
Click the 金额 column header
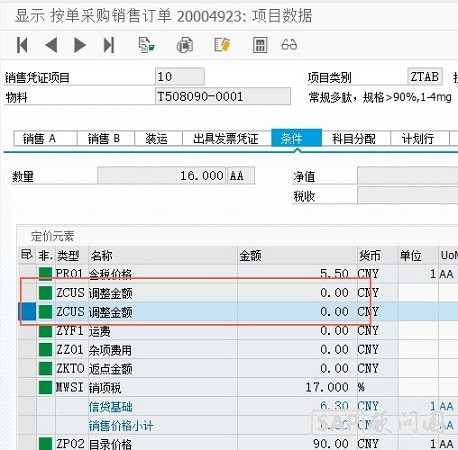[x=297, y=256]
